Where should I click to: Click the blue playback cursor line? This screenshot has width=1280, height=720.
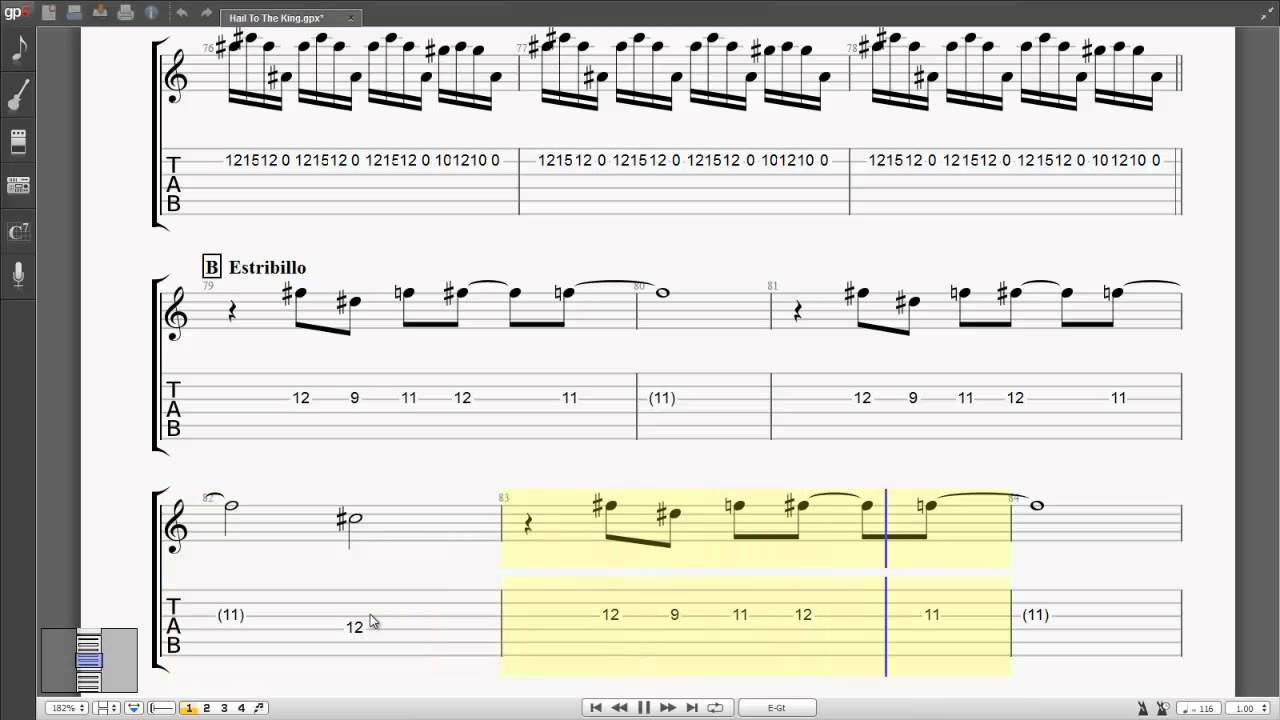click(x=886, y=583)
